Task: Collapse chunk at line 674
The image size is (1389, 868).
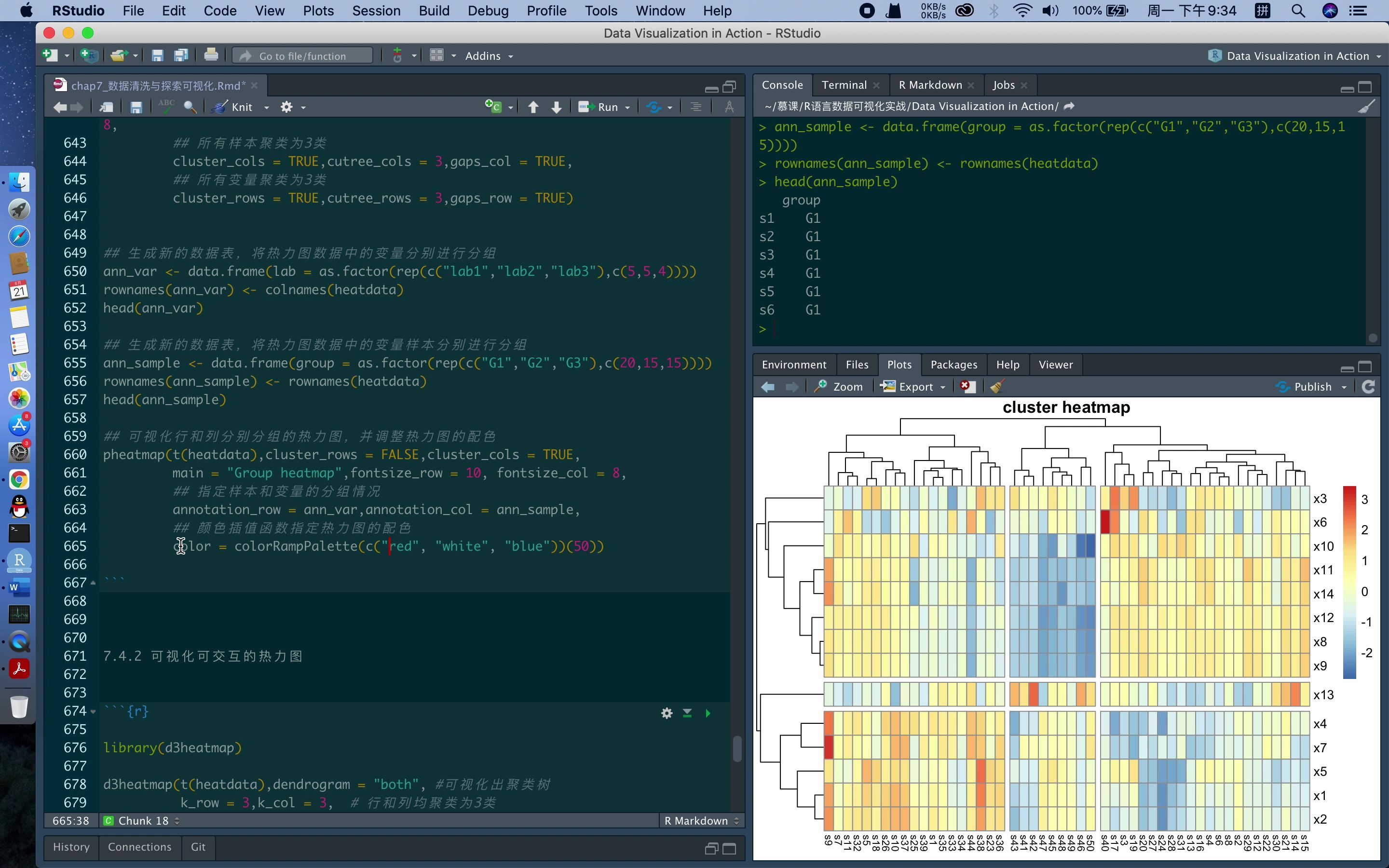Action: pos(93,711)
